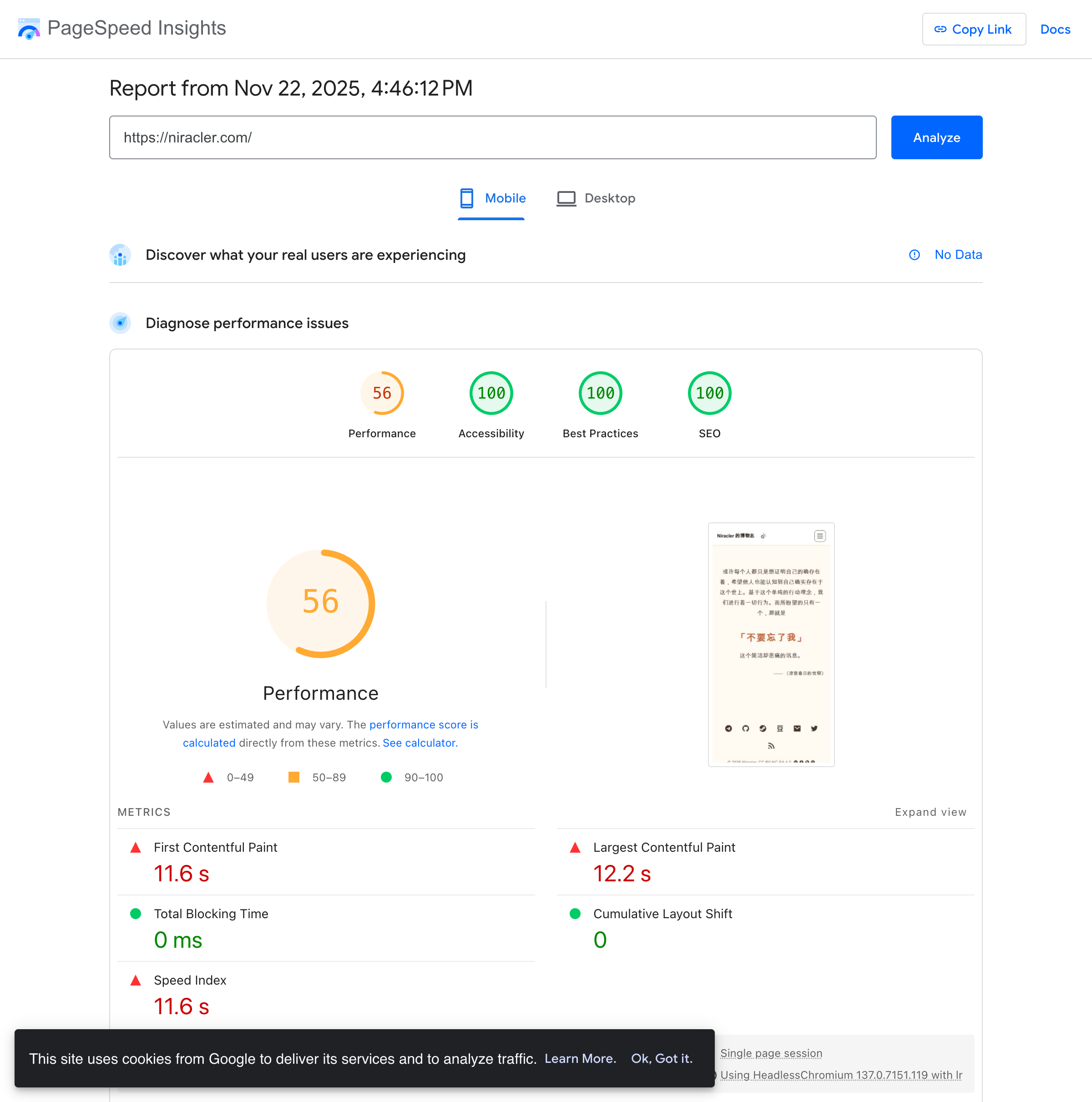Expand view in the Metrics section

(x=930, y=812)
